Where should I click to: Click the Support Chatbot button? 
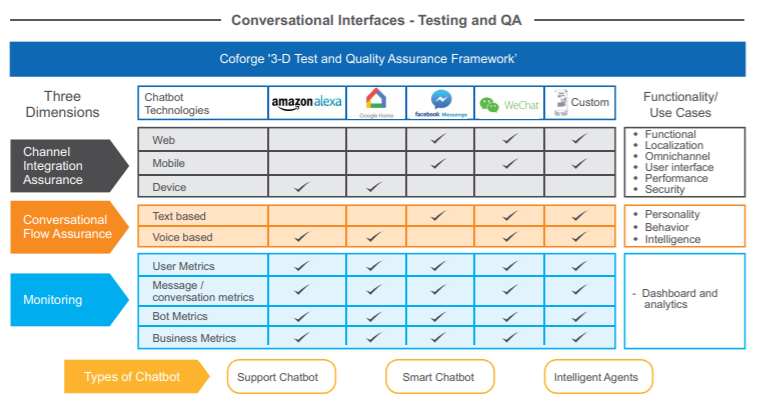pyautogui.click(x=281, y=377)
